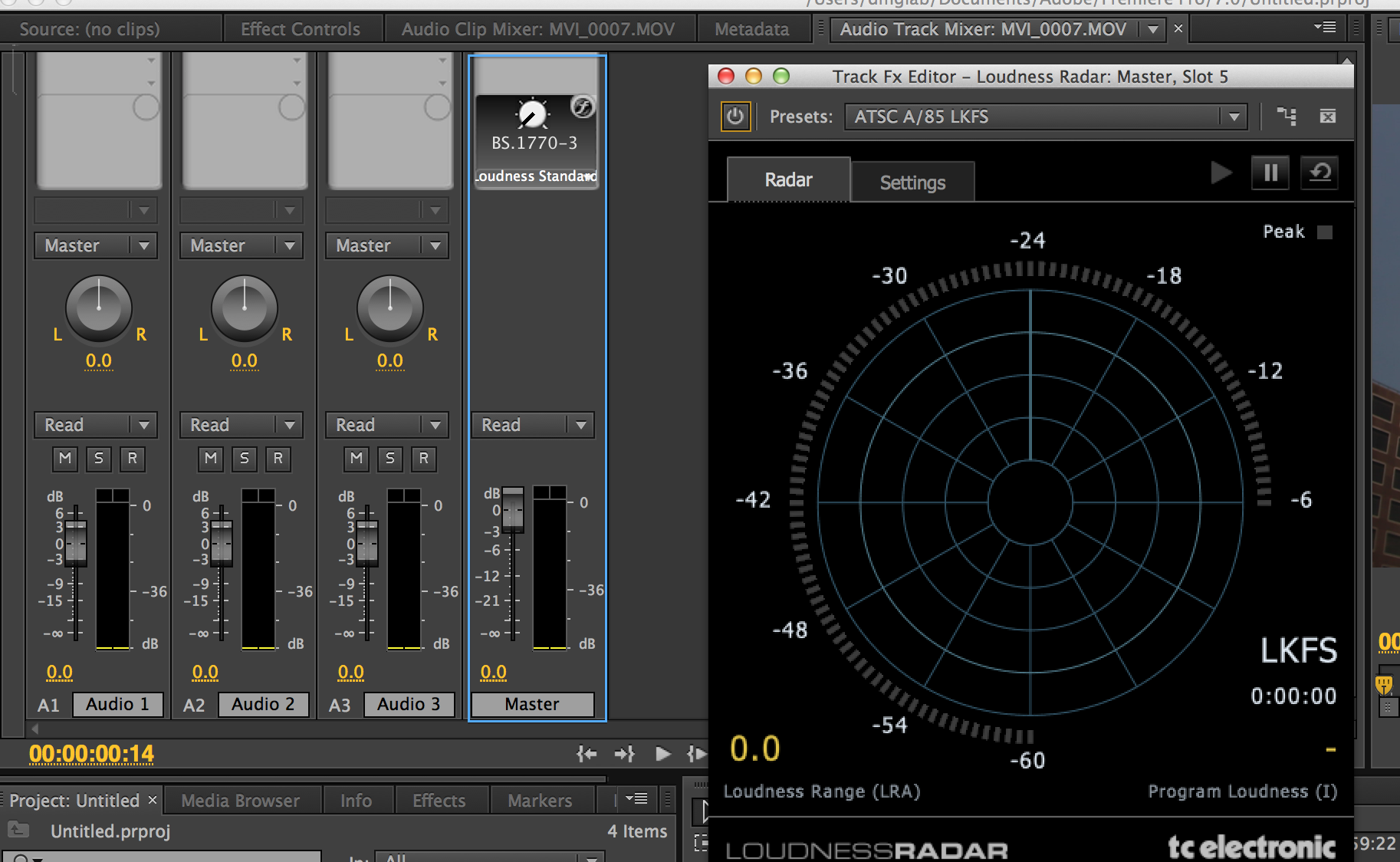
Task: Solo the Audio 3 track
Action: tap(390, 459)
